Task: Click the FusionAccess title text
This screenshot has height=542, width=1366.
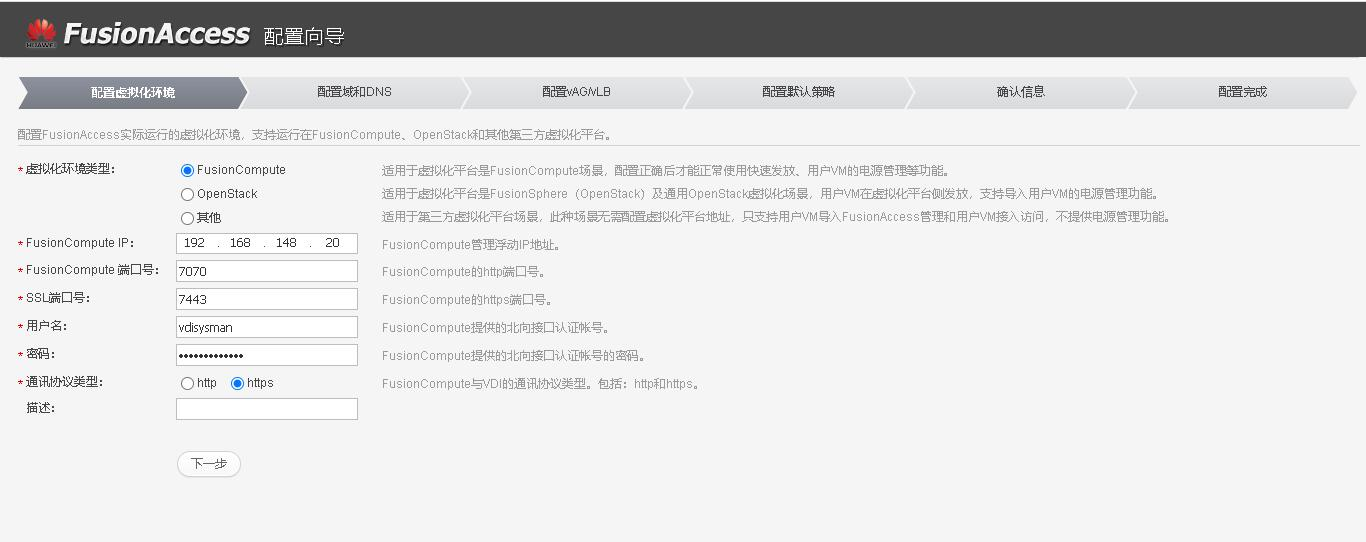Action: pyautogui.click(x=156, y=34)
